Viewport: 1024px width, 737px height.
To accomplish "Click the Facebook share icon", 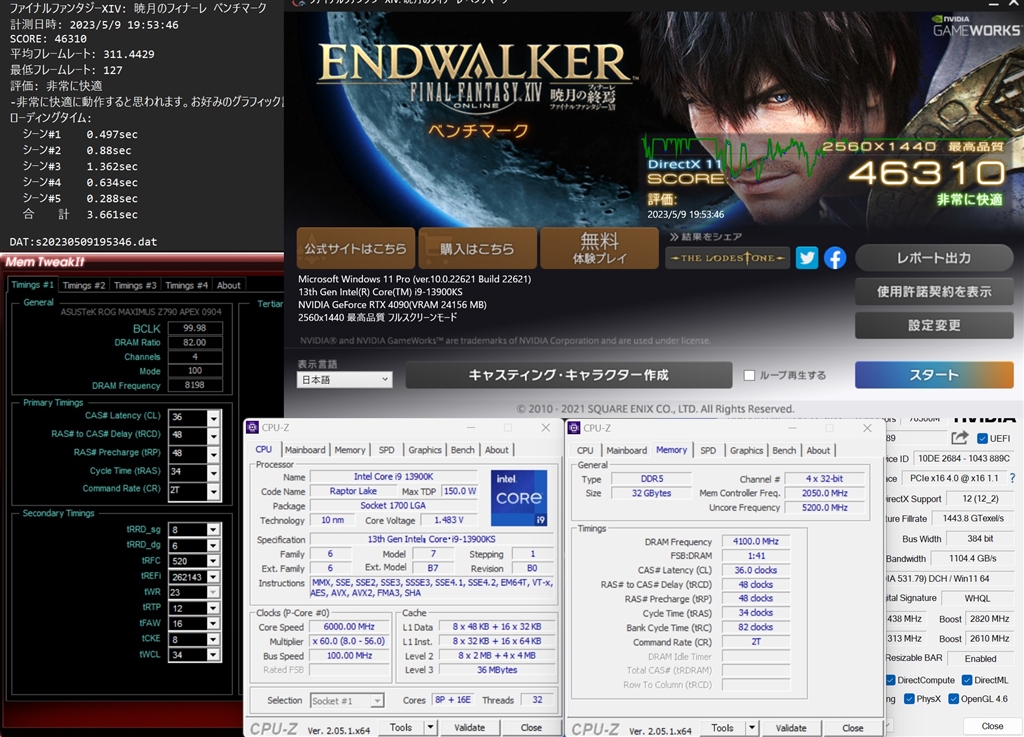I will coord(835,258).
